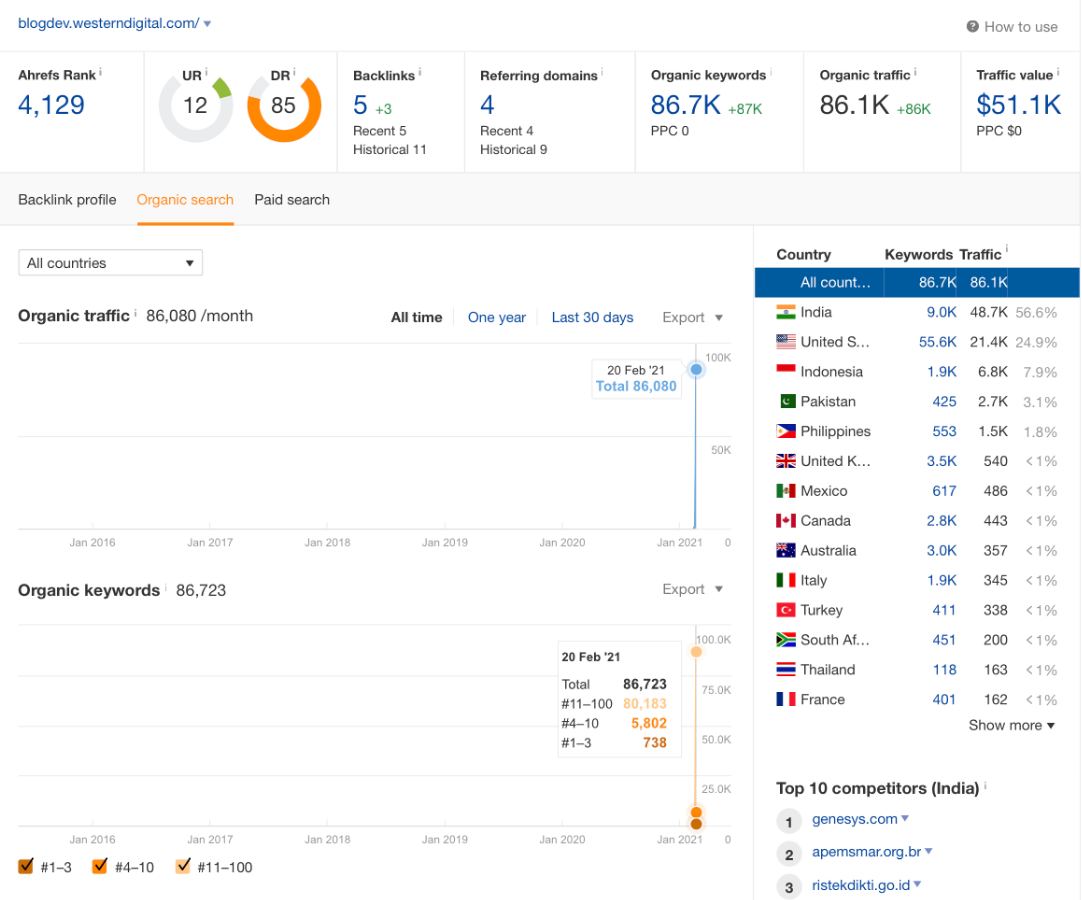
Task: Open the blogdev.westerndigital.com URL dropdown
Action: point(207,23)
